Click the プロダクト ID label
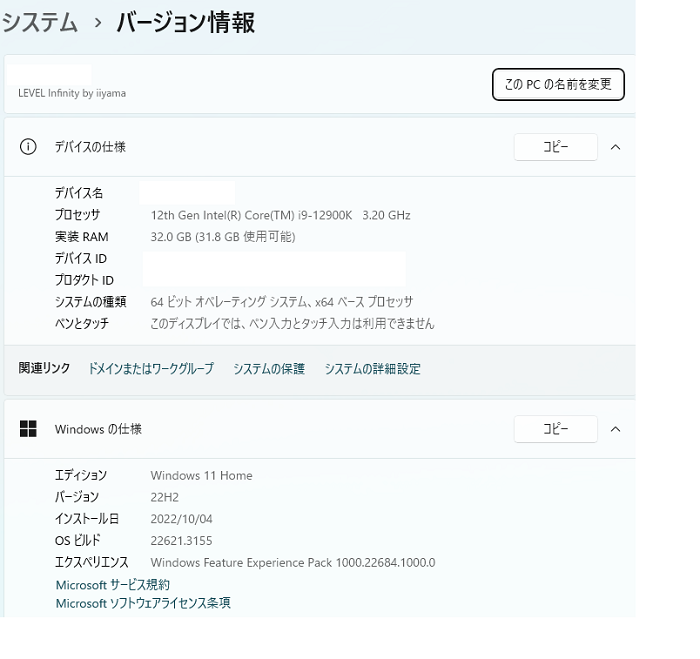700x659 pixels. point(84,280)
